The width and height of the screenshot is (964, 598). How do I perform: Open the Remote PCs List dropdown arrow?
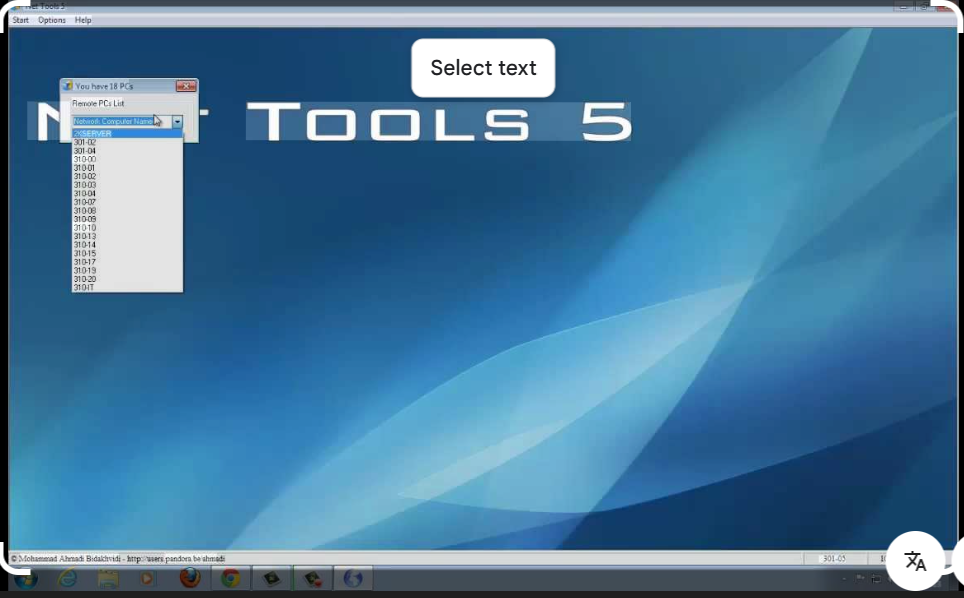coord(177,121)
